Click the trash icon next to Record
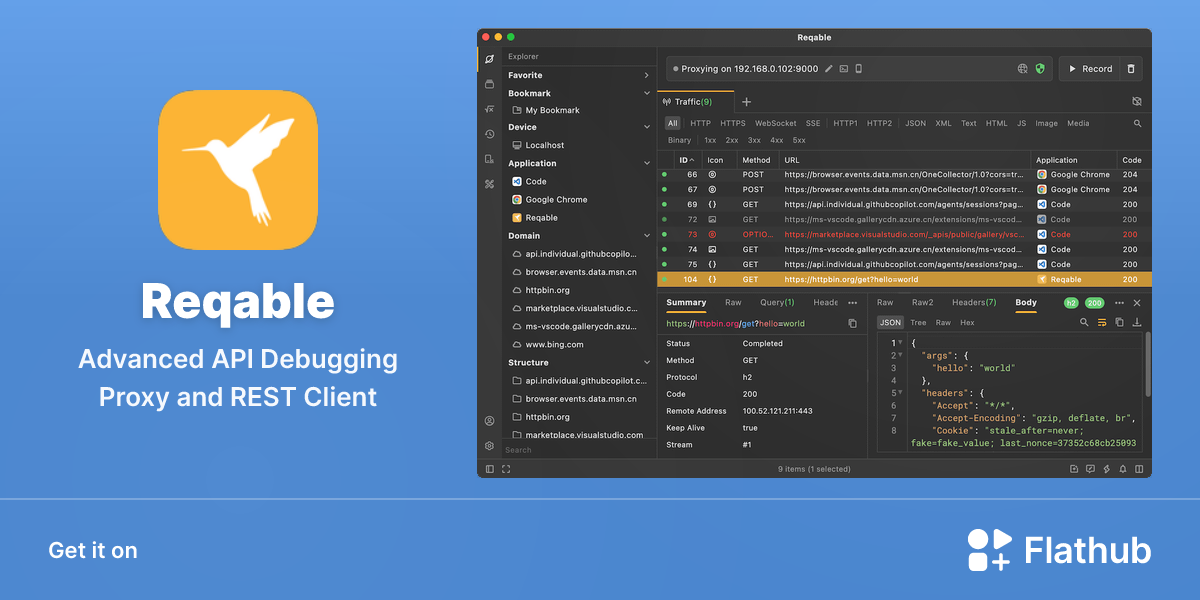 coord(1131,69)
